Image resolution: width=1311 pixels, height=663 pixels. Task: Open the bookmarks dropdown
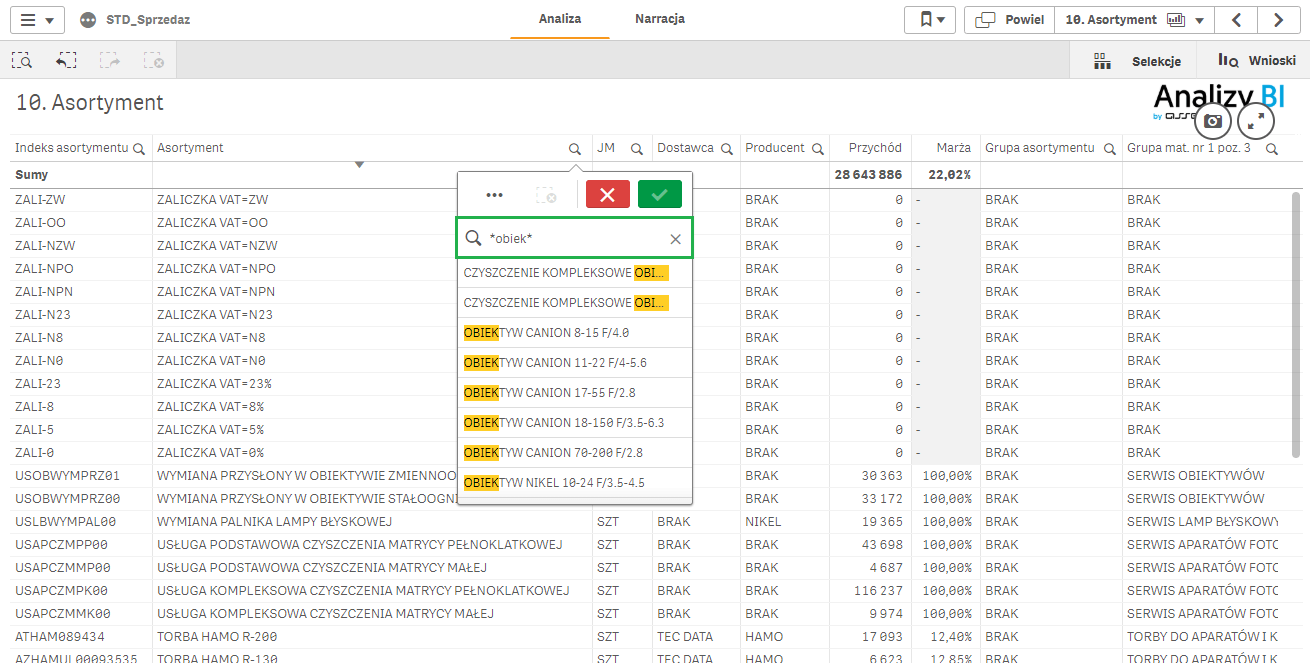coord(930,20)
